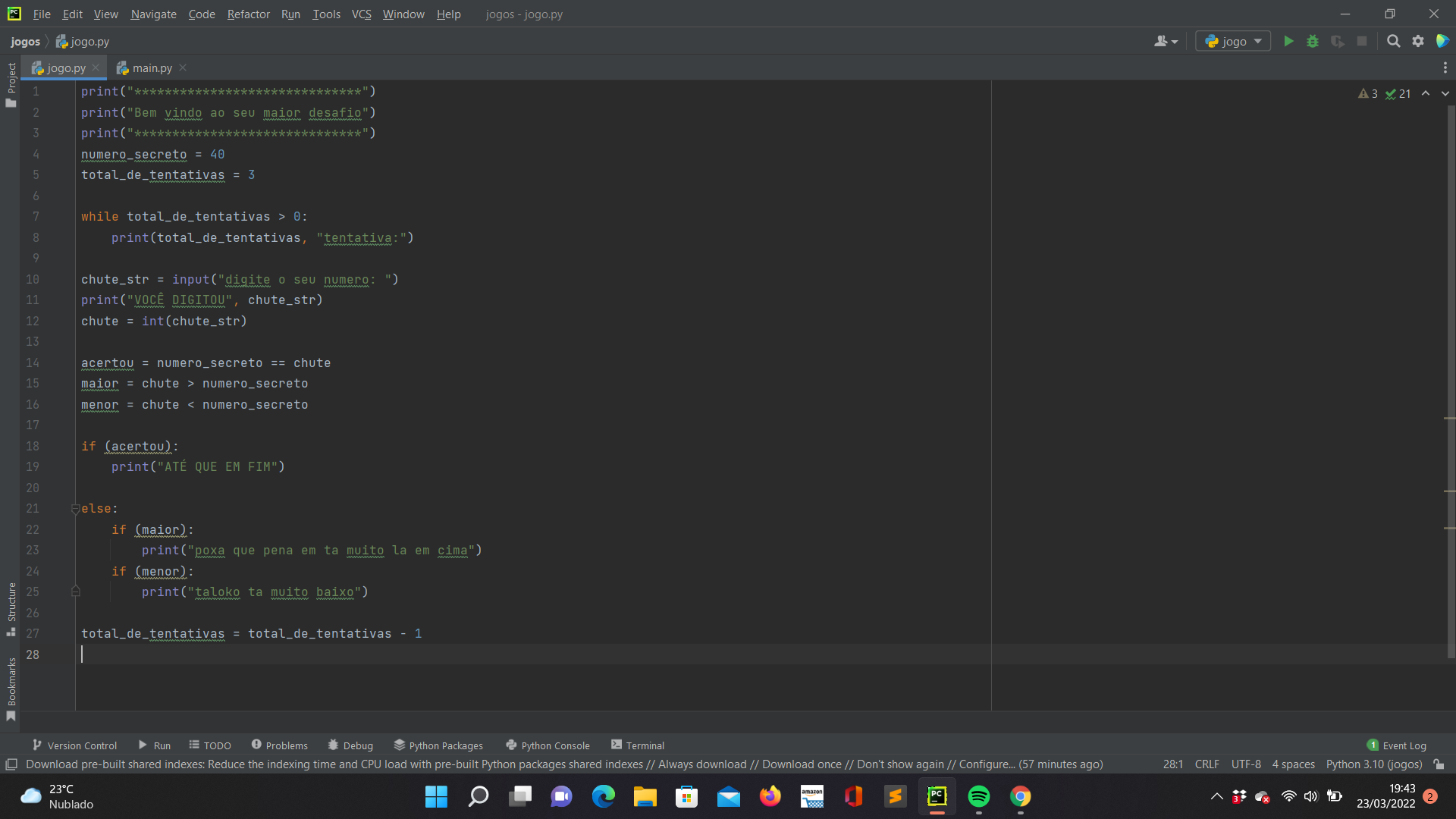
Task: Toggle the Debug tool window
Action: pyautogui.click(x=350, y=745)
